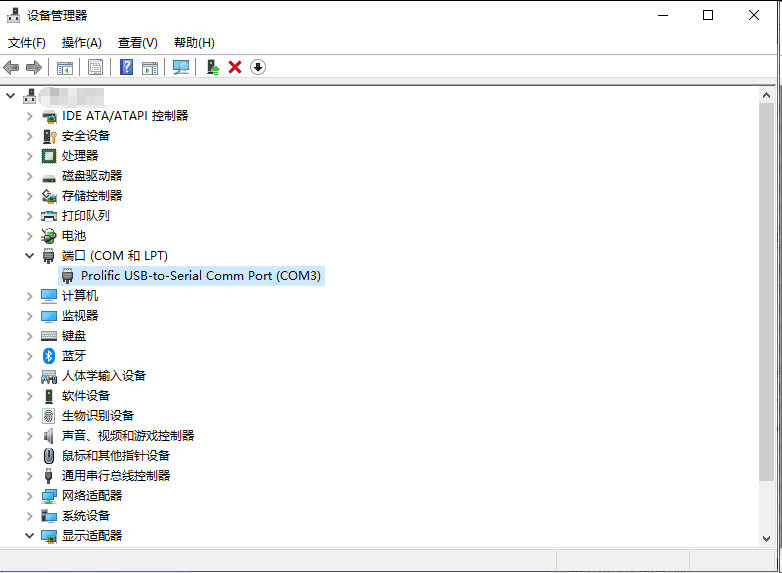Screen dimensions: 782x573
Task: Collapse the 端口 (COM 和 LPT) node
Action: point(29,256)
